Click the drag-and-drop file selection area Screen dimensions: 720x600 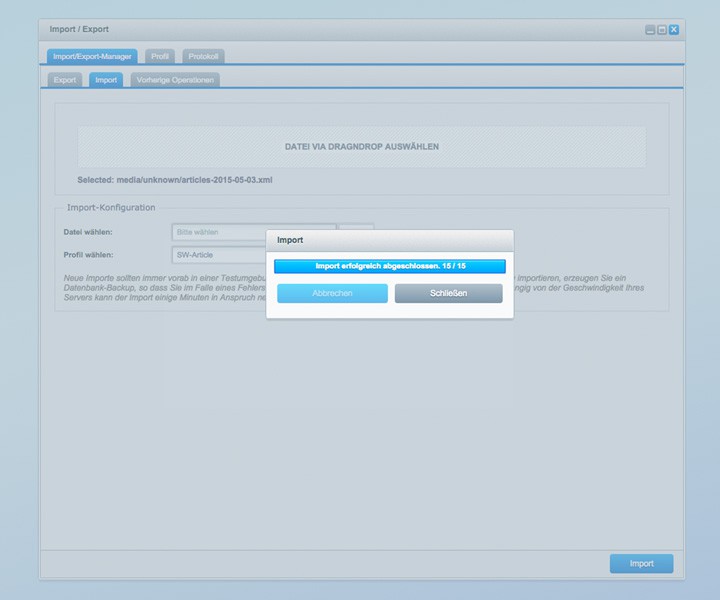(362, 146)
